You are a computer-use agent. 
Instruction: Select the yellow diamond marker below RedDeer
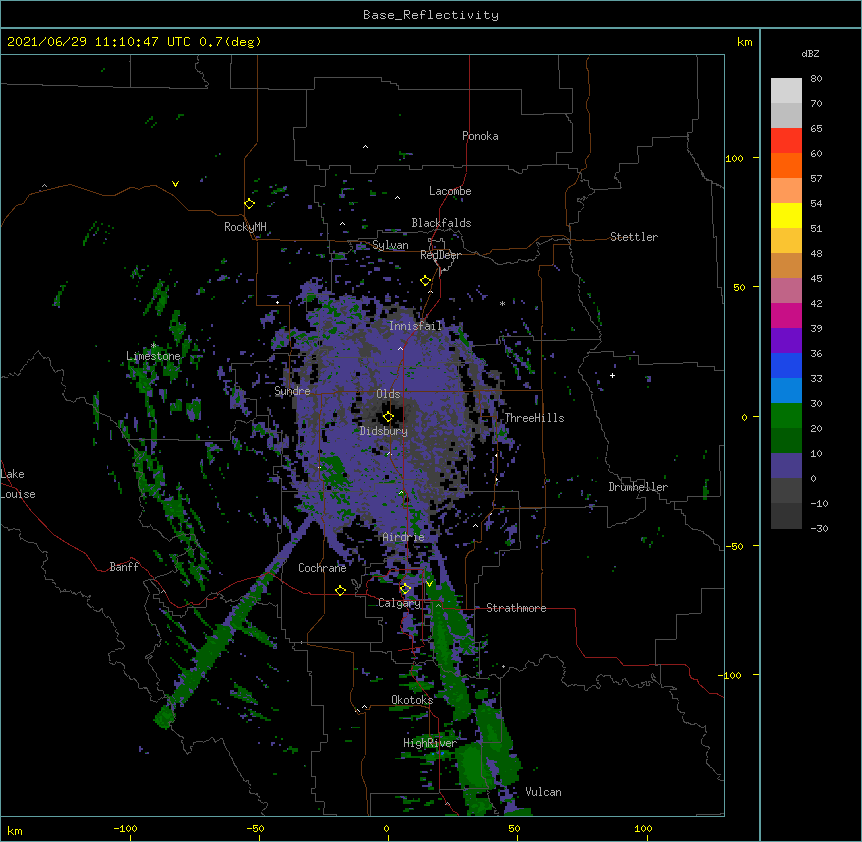pos(426,281)
